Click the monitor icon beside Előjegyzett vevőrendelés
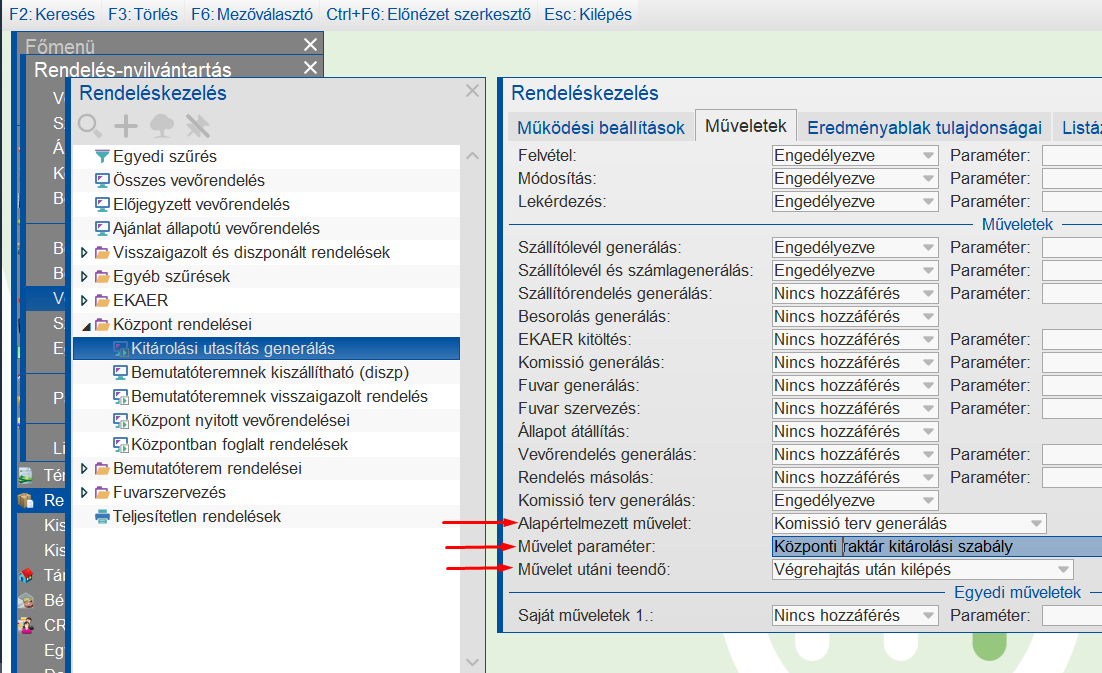This screenshot has height=673, width=1102. (x=103, y=204)
